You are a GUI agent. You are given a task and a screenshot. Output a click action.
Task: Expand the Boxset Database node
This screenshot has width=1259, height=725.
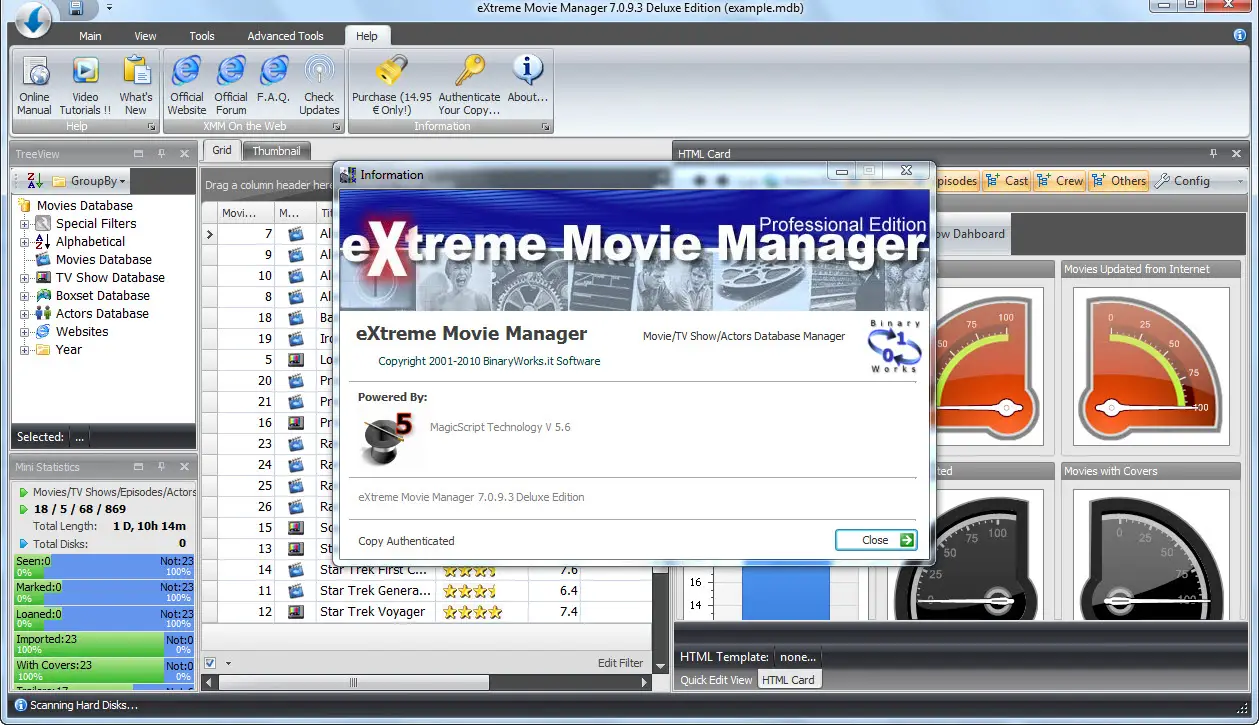25,296
